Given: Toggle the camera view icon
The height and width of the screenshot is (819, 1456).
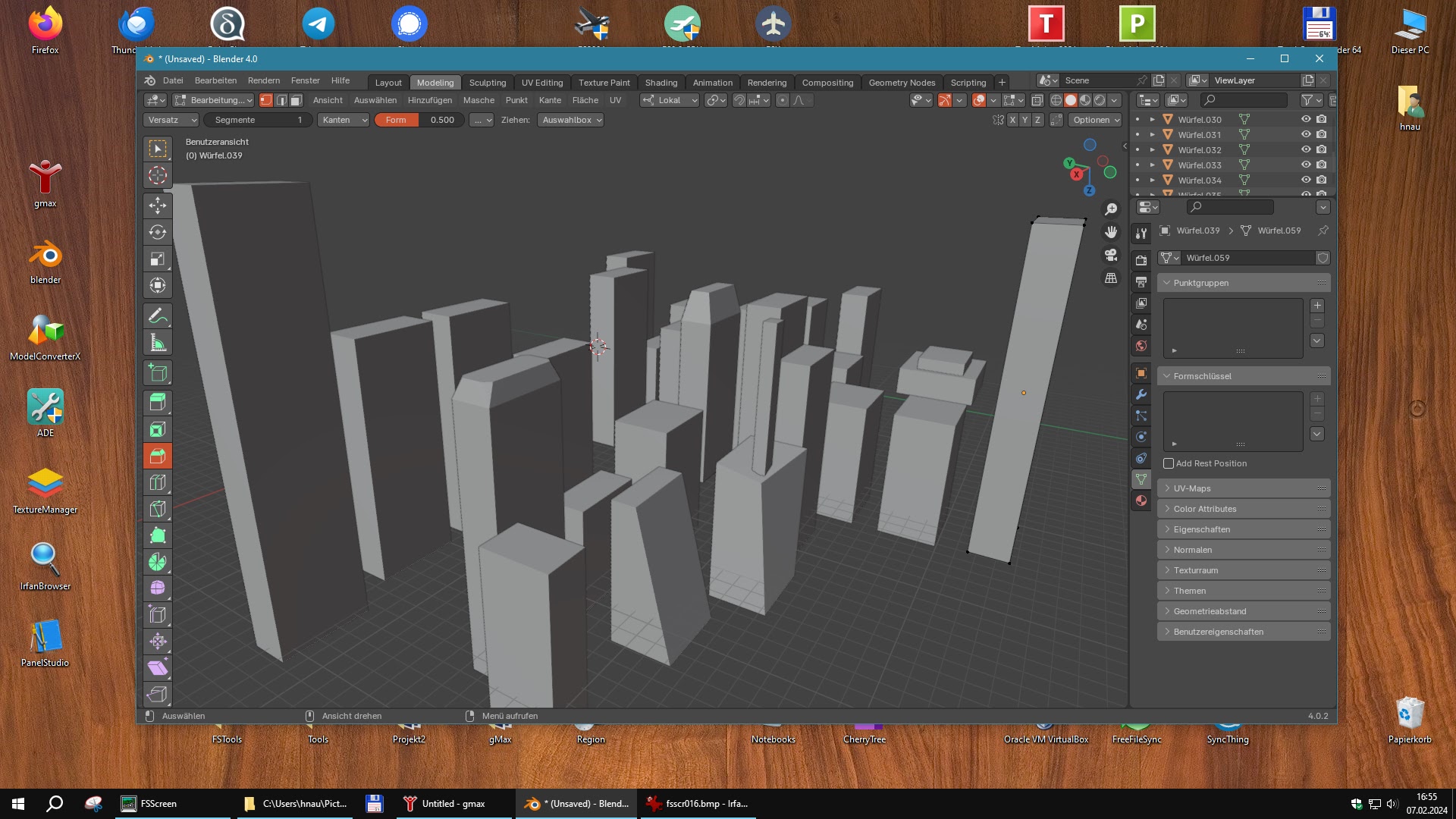Looking at the screenshot, I should point(1111,255).
